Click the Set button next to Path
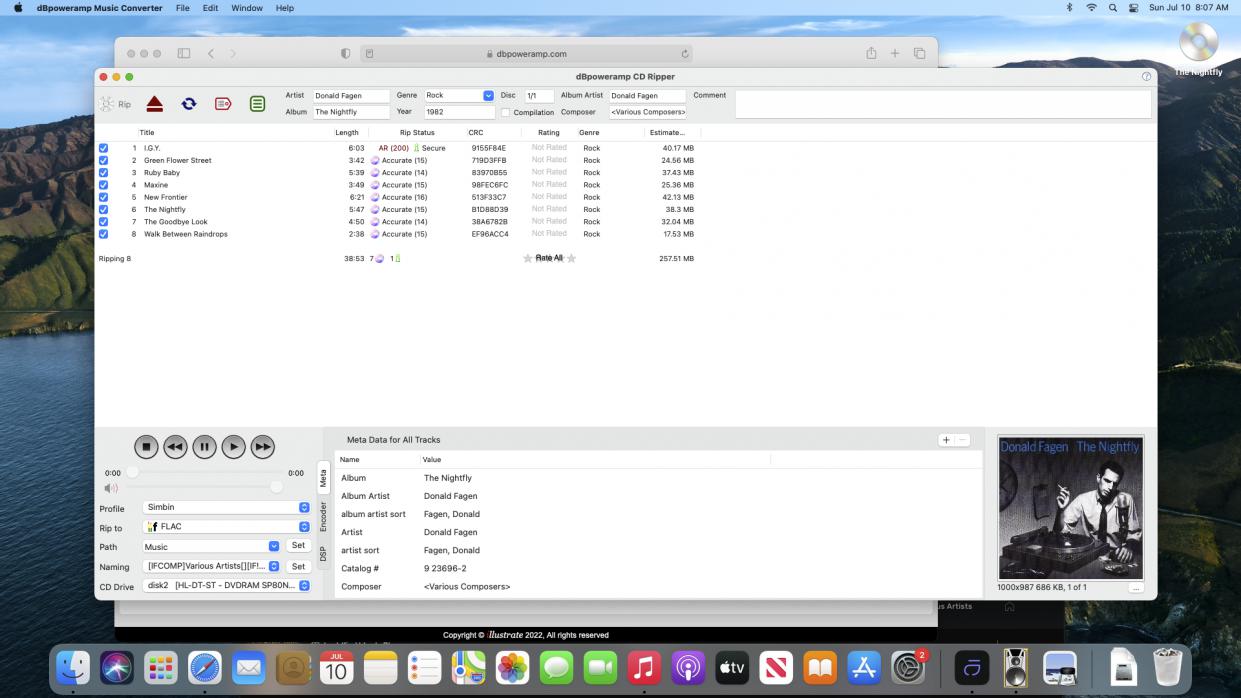The height and width of the screenshot is (698, 1241). point(298,546)
